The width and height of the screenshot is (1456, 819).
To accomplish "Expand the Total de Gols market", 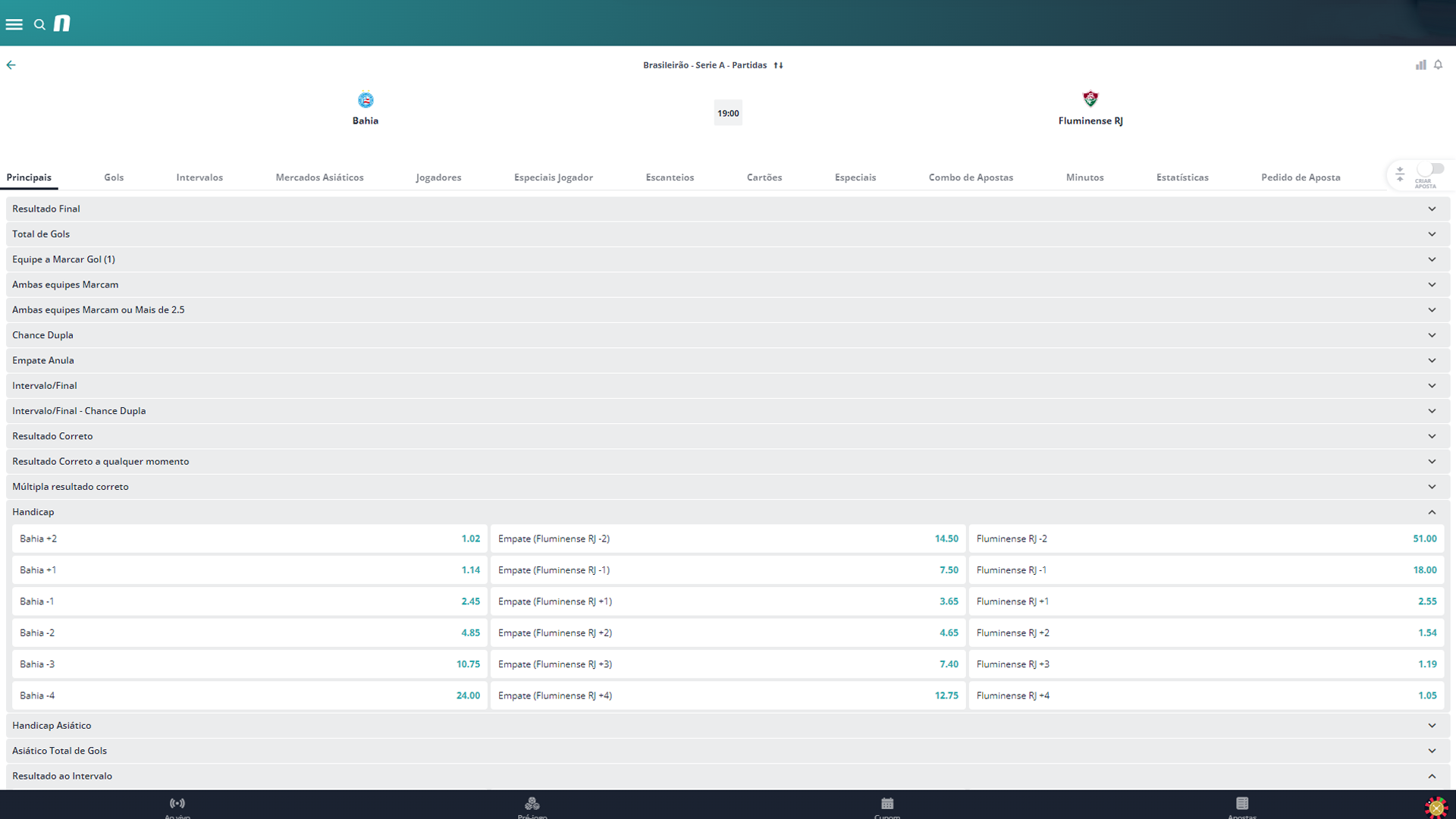I will 728,234.
